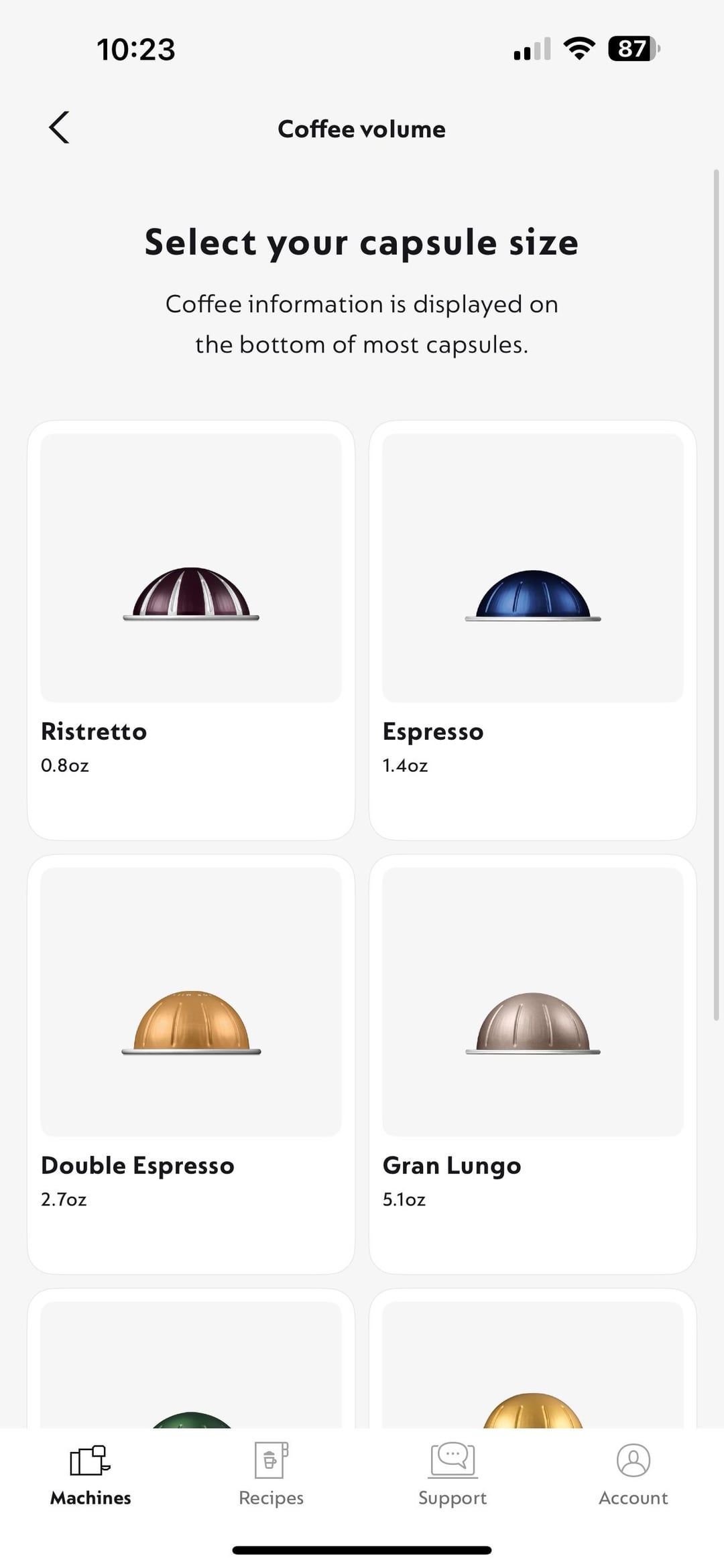Open the Machines tab icon
This screenshot has width=724, height=1568.
[90, 1460]
